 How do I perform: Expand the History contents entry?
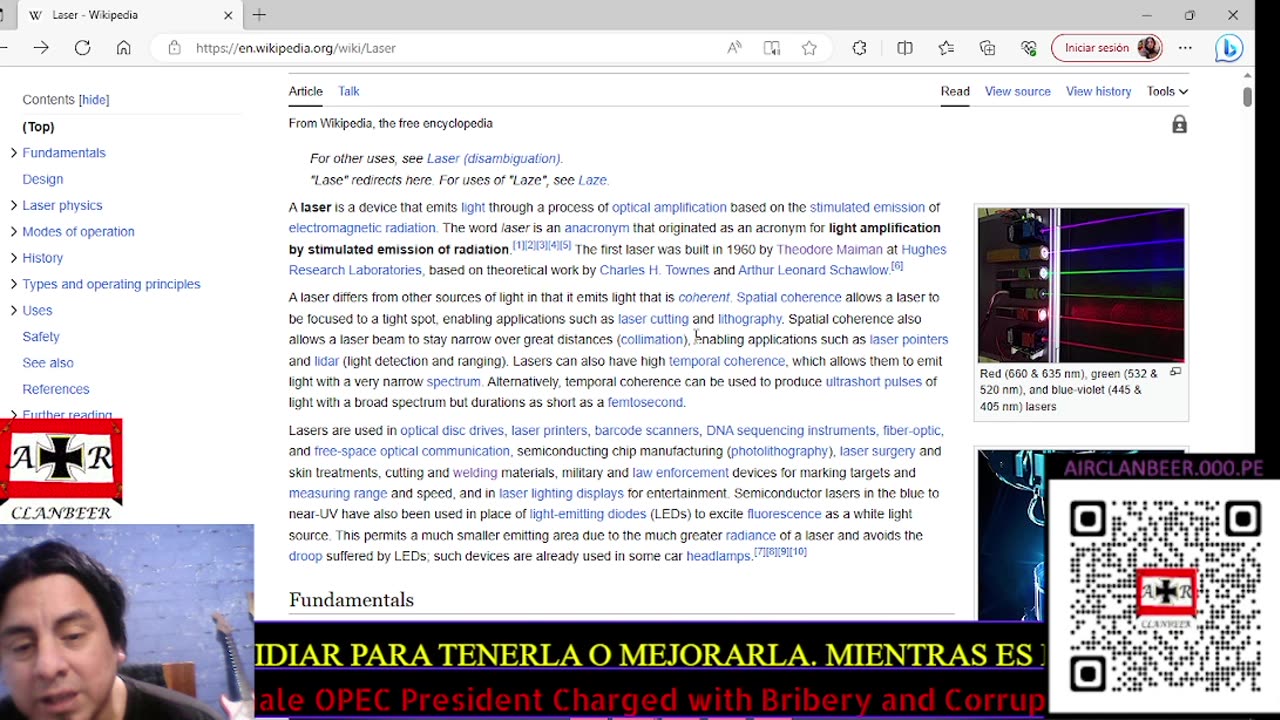pyautogui.click(x=13, y=258)
